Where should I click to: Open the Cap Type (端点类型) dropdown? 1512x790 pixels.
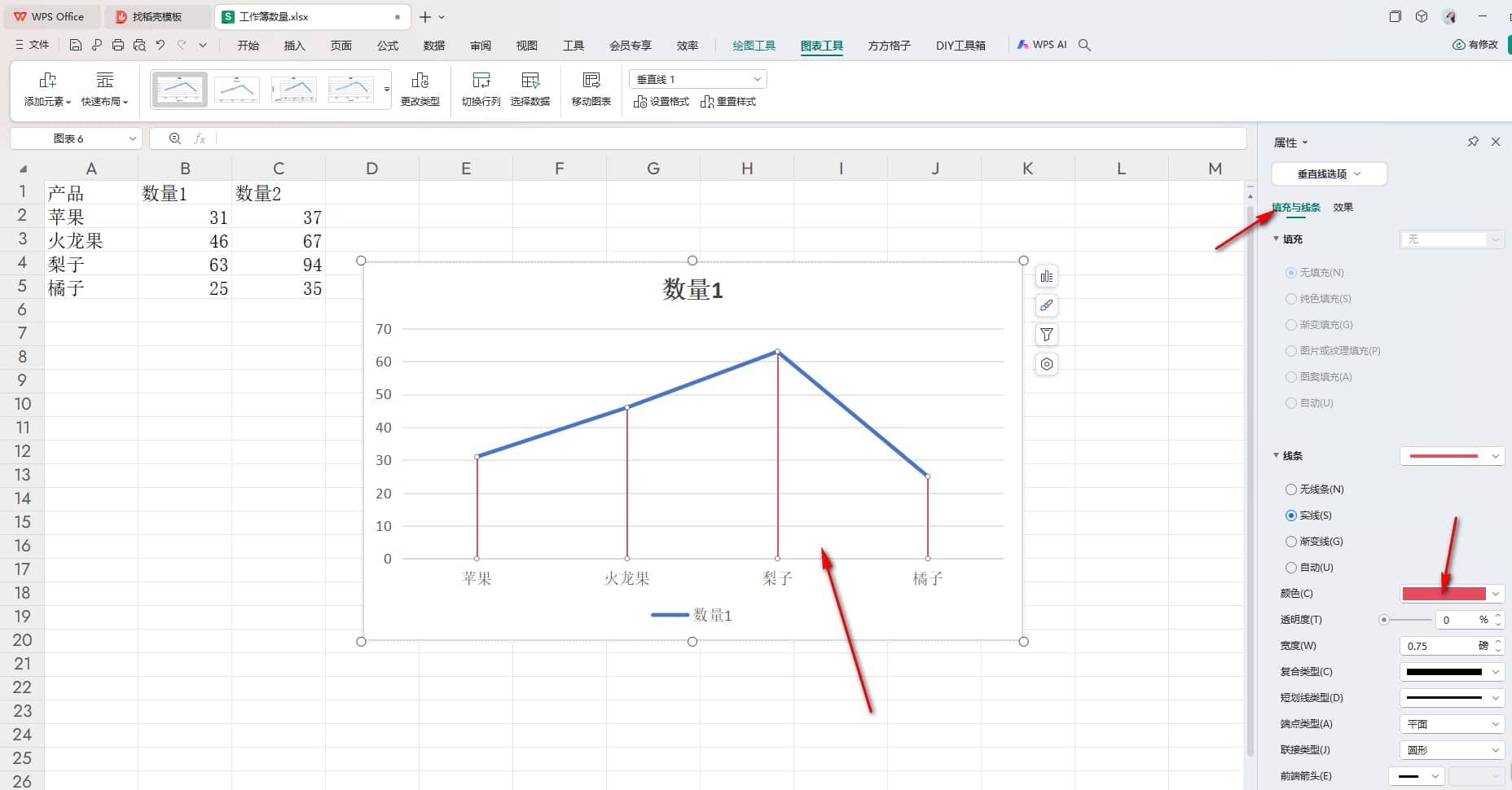tap(1452, 724)
